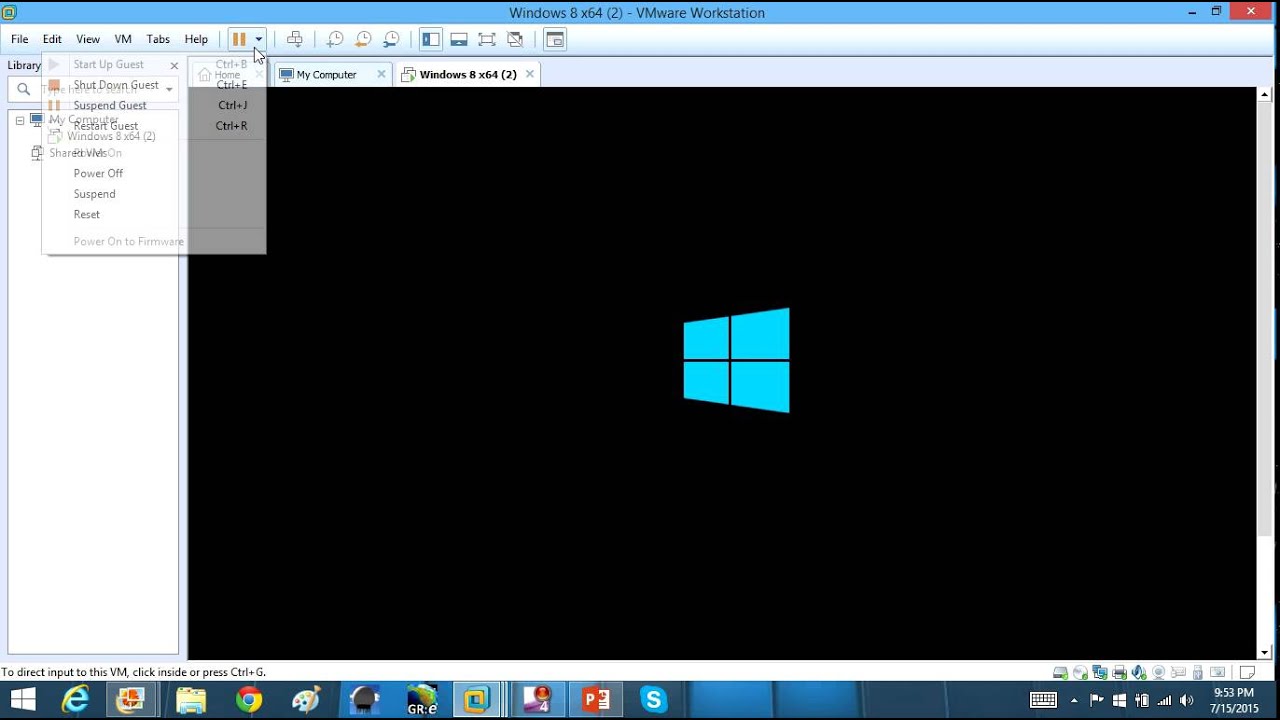
Task: Enter full screen mode
Action: pyautogui.click(x=487, y=39)
